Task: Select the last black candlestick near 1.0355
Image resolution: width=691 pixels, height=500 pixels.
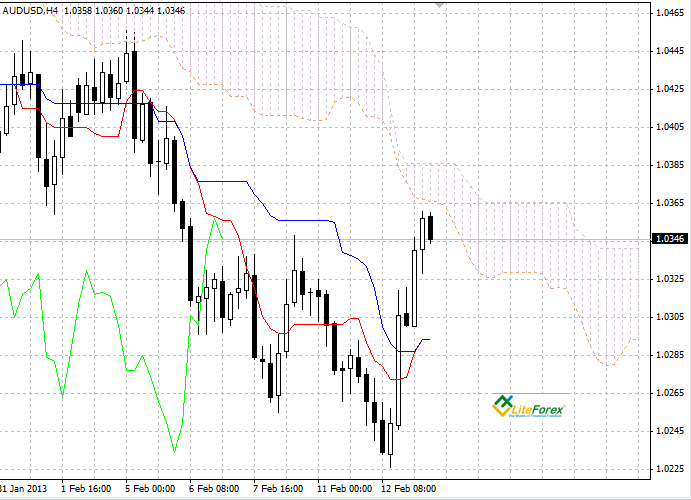Action: [x=431, y=228]
